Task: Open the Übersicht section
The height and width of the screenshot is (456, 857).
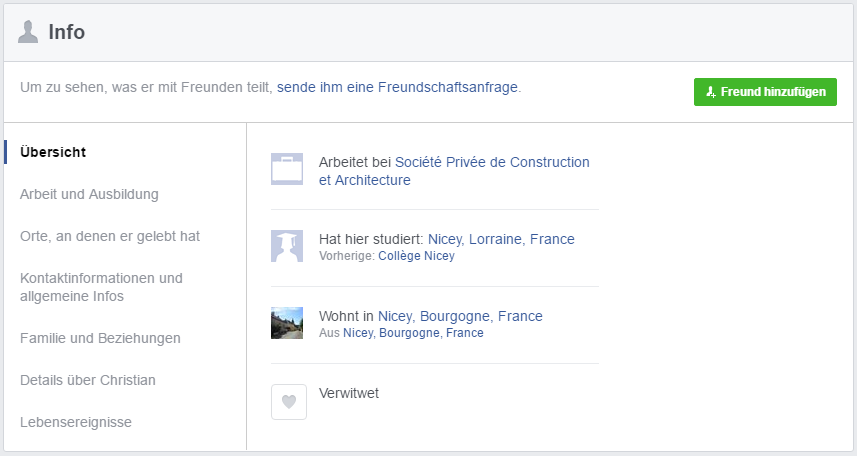Action: pos(53,152)
